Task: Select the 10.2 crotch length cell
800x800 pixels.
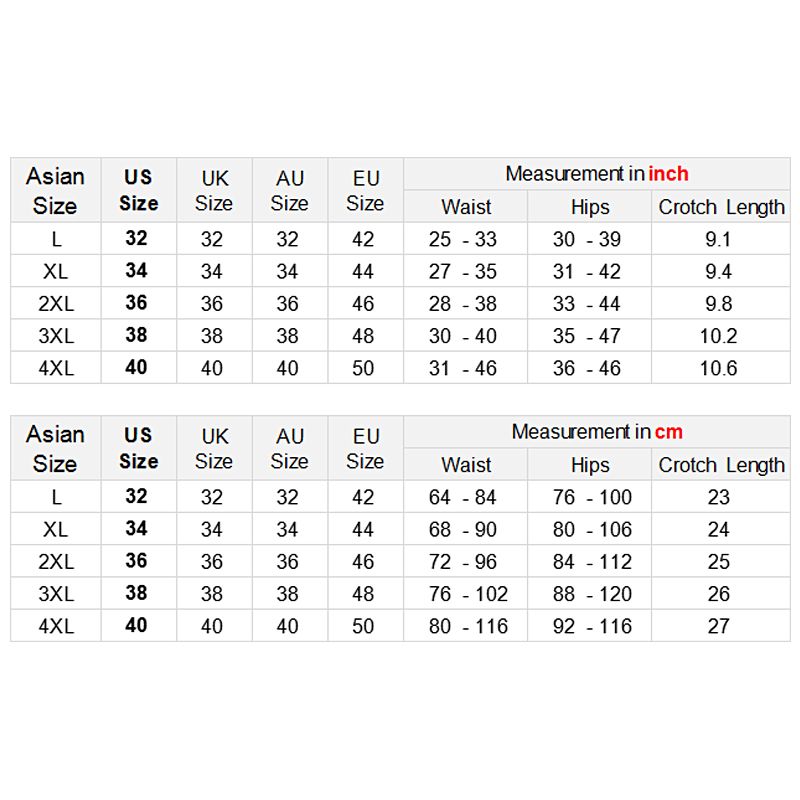Action: tap(718, 336)
